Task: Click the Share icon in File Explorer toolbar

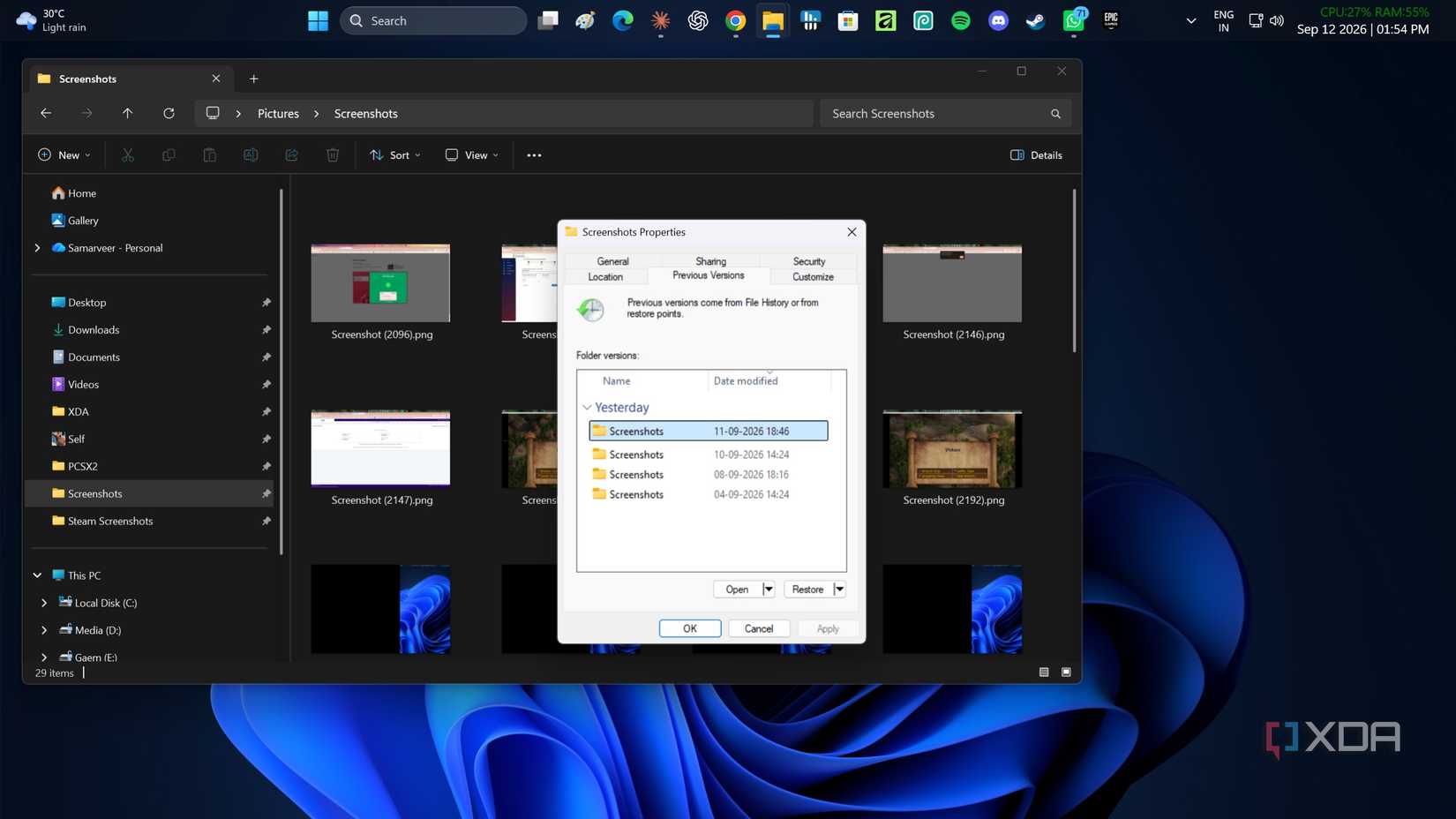Action: (x=291, y=154)
